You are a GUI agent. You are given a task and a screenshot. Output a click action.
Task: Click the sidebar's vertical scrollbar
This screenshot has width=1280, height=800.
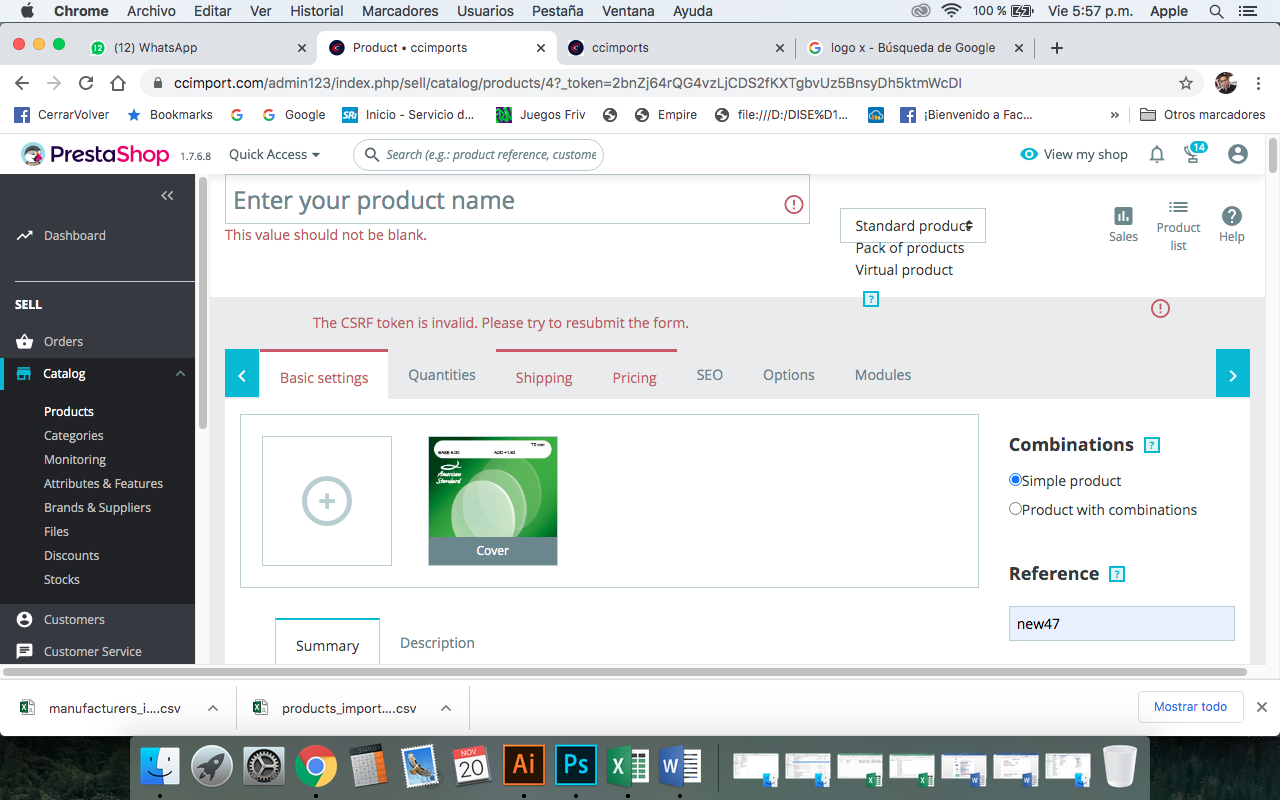[x=203, y=303]
